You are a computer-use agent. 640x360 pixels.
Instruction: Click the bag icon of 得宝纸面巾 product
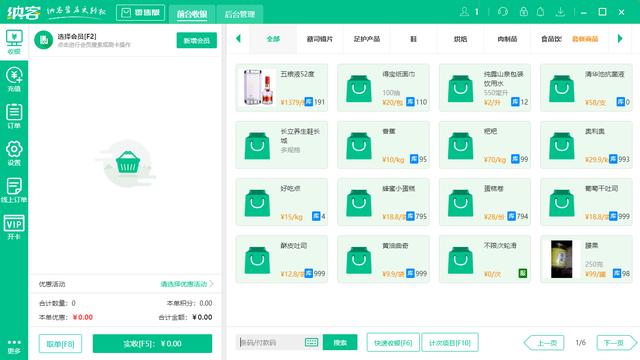[x=359, y=88]
